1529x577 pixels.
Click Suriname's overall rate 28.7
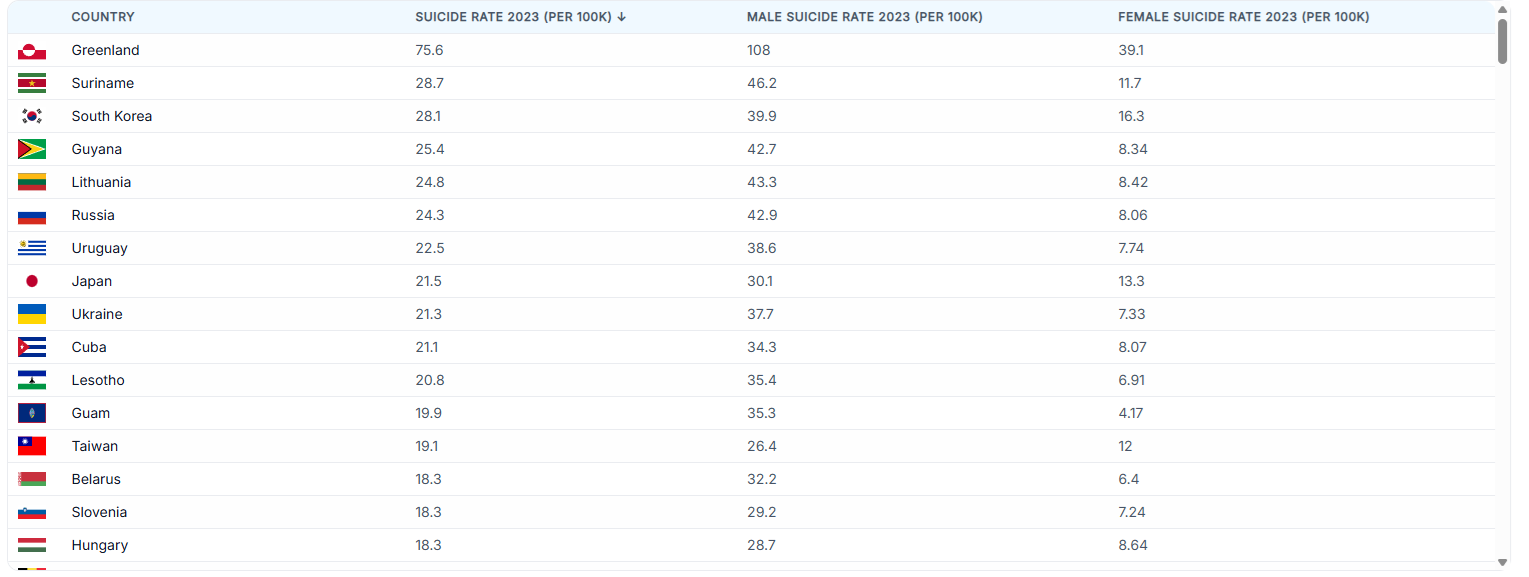click(x=429, y=83)
